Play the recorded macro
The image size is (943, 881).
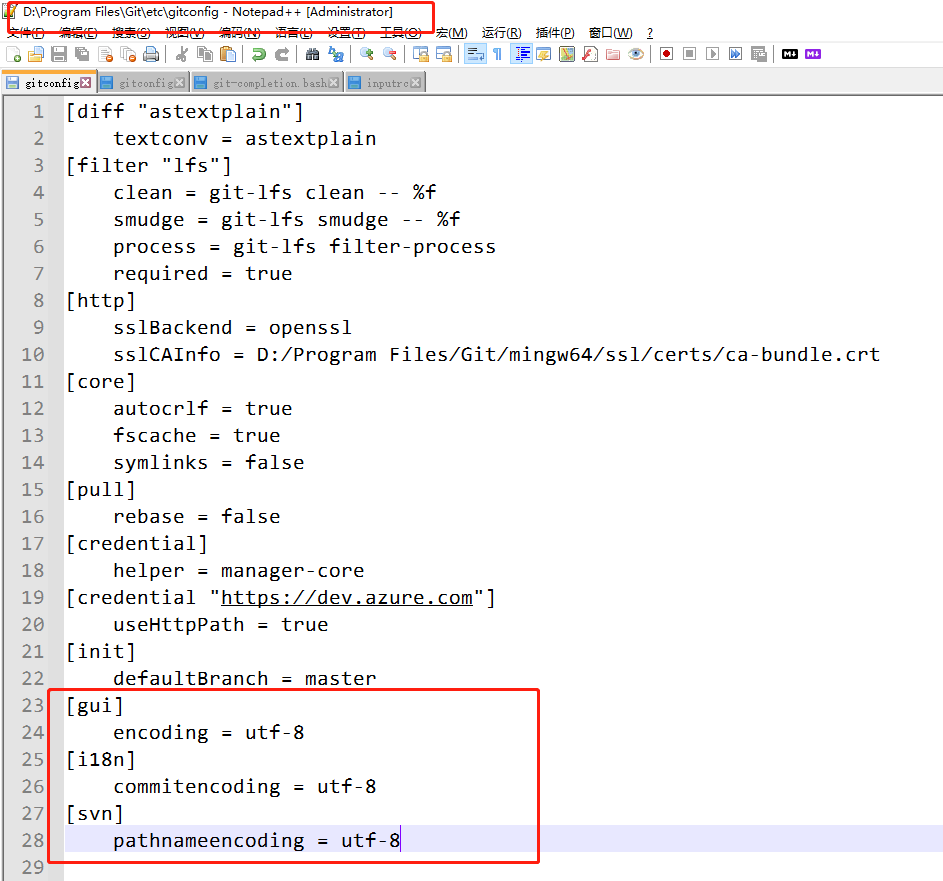[x=714, y=53]
